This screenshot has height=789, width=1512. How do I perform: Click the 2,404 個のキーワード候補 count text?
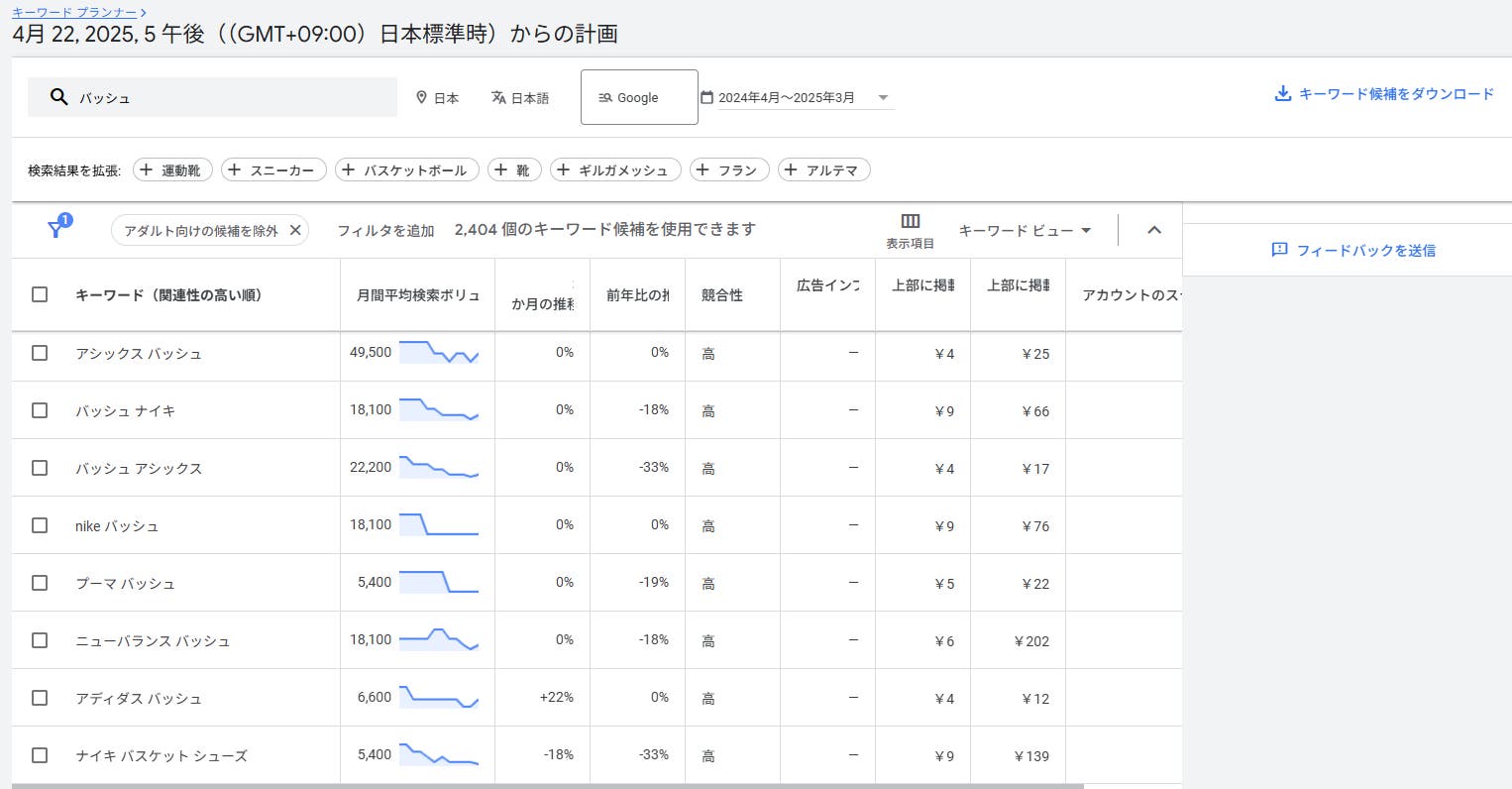pyautogui.click(x=605, y=229)
